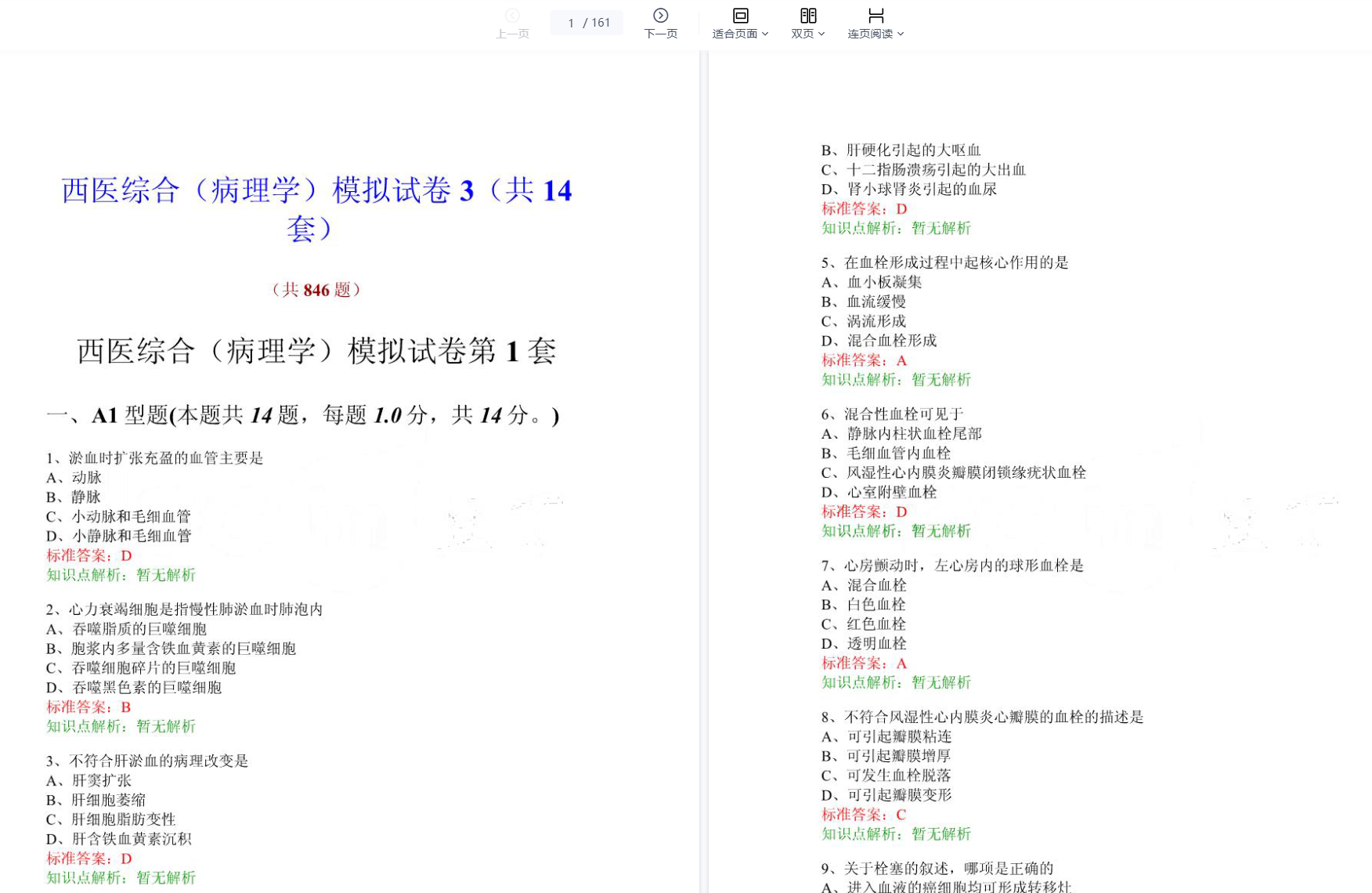Click the previous page arrow icon
Image resolution: width=1372 pixels, height=893 pixels.
512,16
